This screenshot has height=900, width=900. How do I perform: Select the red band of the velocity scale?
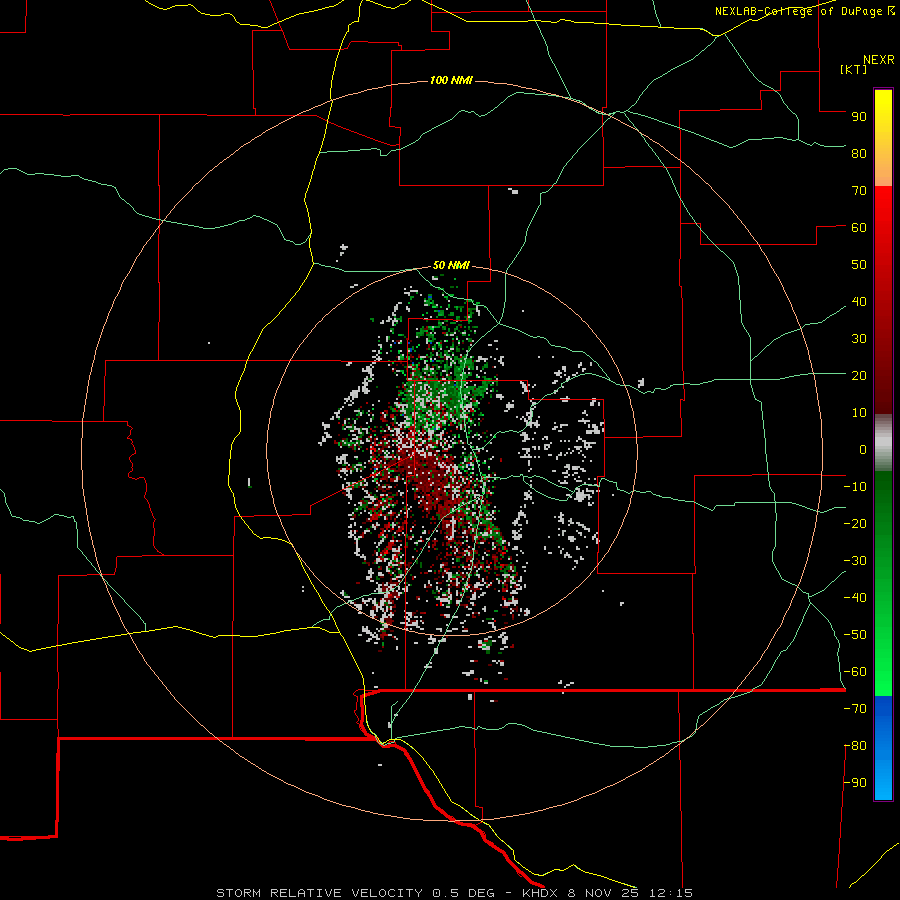(x=883, y=300)
